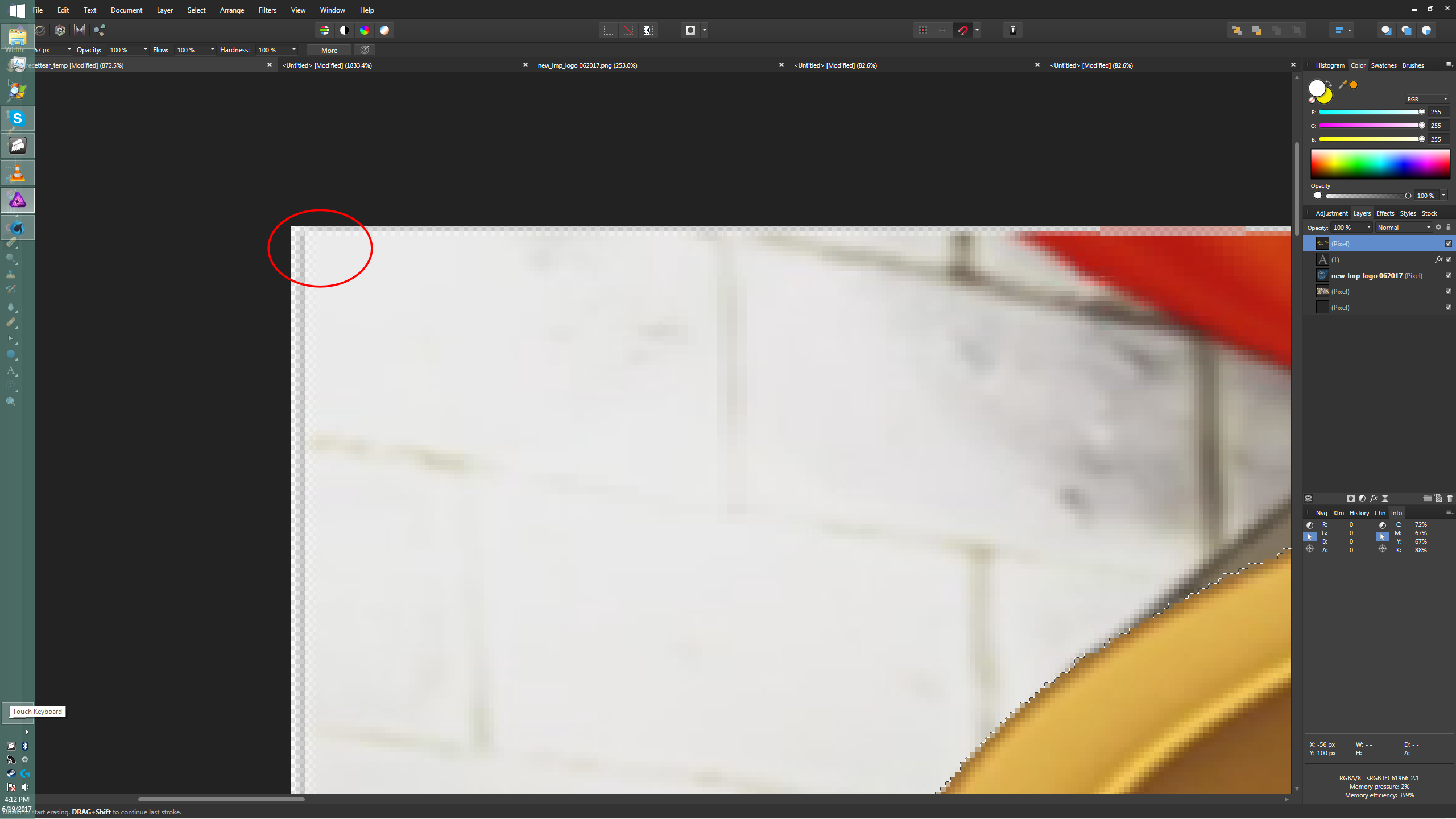Click the Insert at Top of Layer icon
Screen dimensions: 1456x819
click(1407, 30)
